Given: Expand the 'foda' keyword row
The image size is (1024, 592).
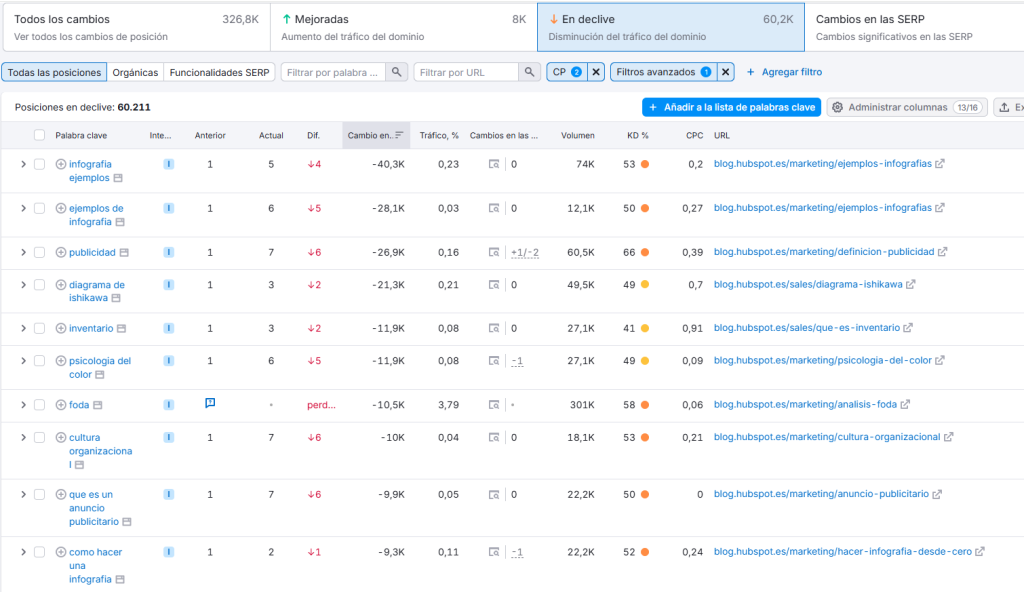Looking at the screenshot, I should coord(23,405).
